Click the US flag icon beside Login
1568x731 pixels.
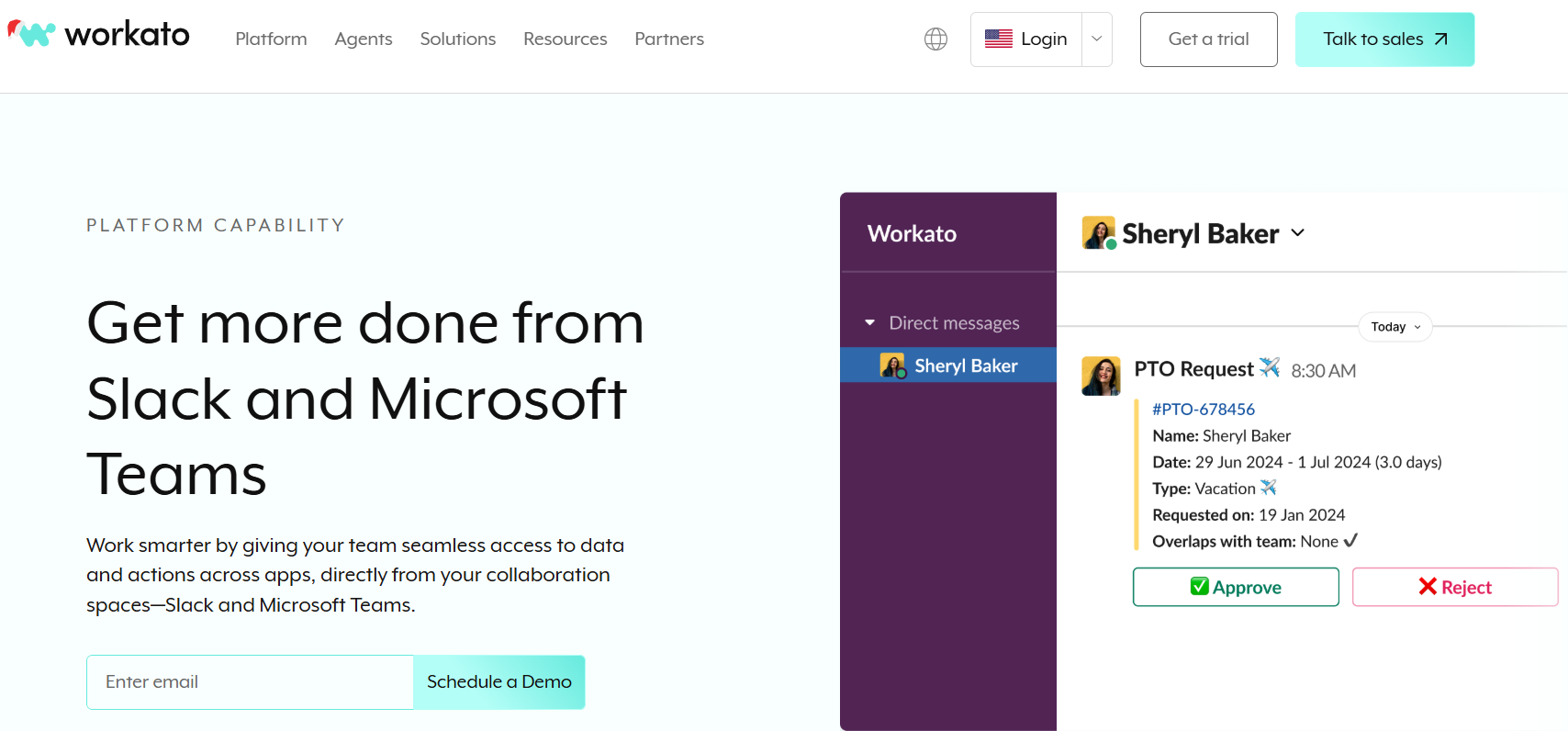pos(998,39)
